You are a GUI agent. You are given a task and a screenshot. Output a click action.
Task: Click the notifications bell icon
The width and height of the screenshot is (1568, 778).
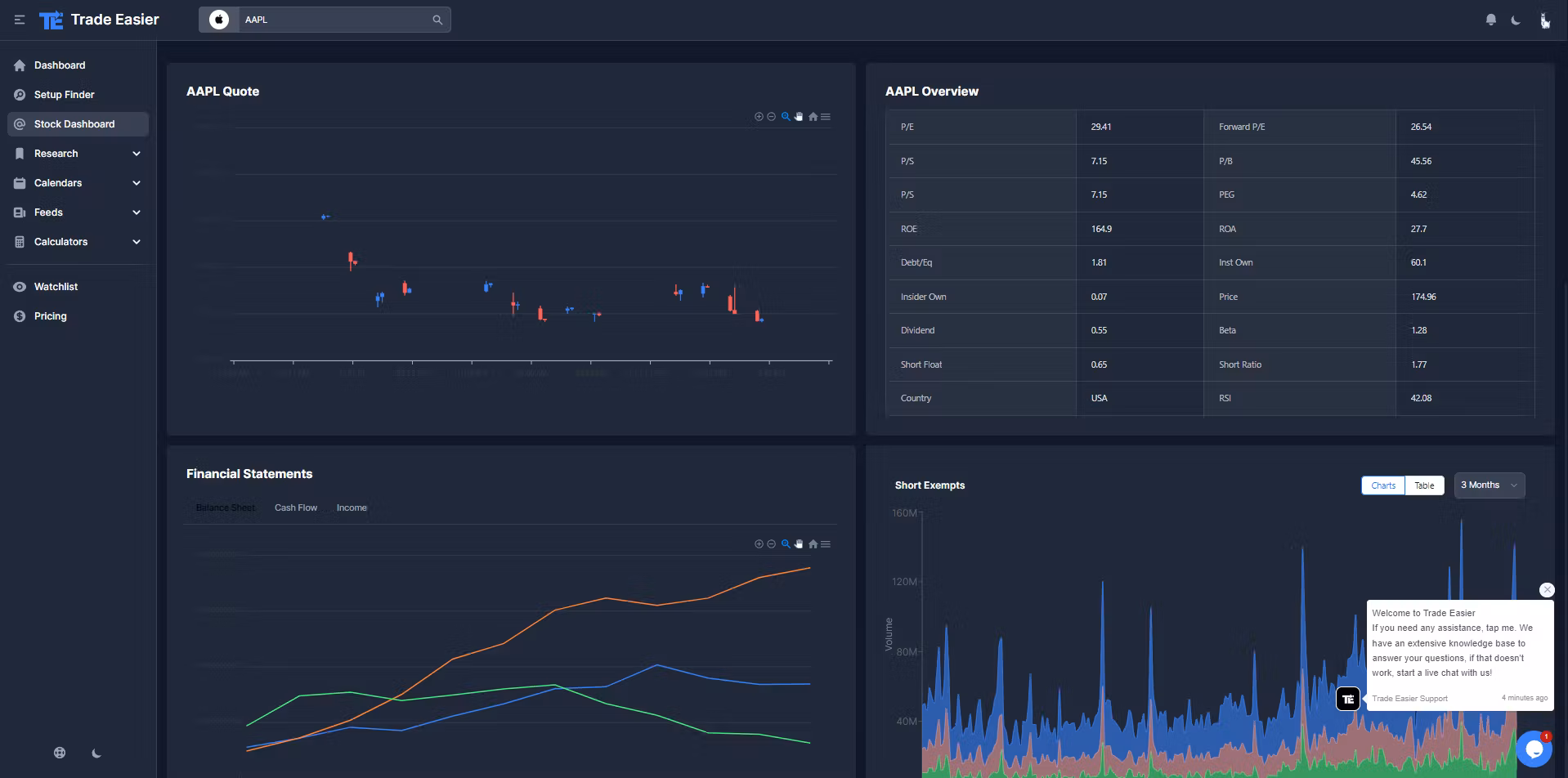pos(1490,20)
